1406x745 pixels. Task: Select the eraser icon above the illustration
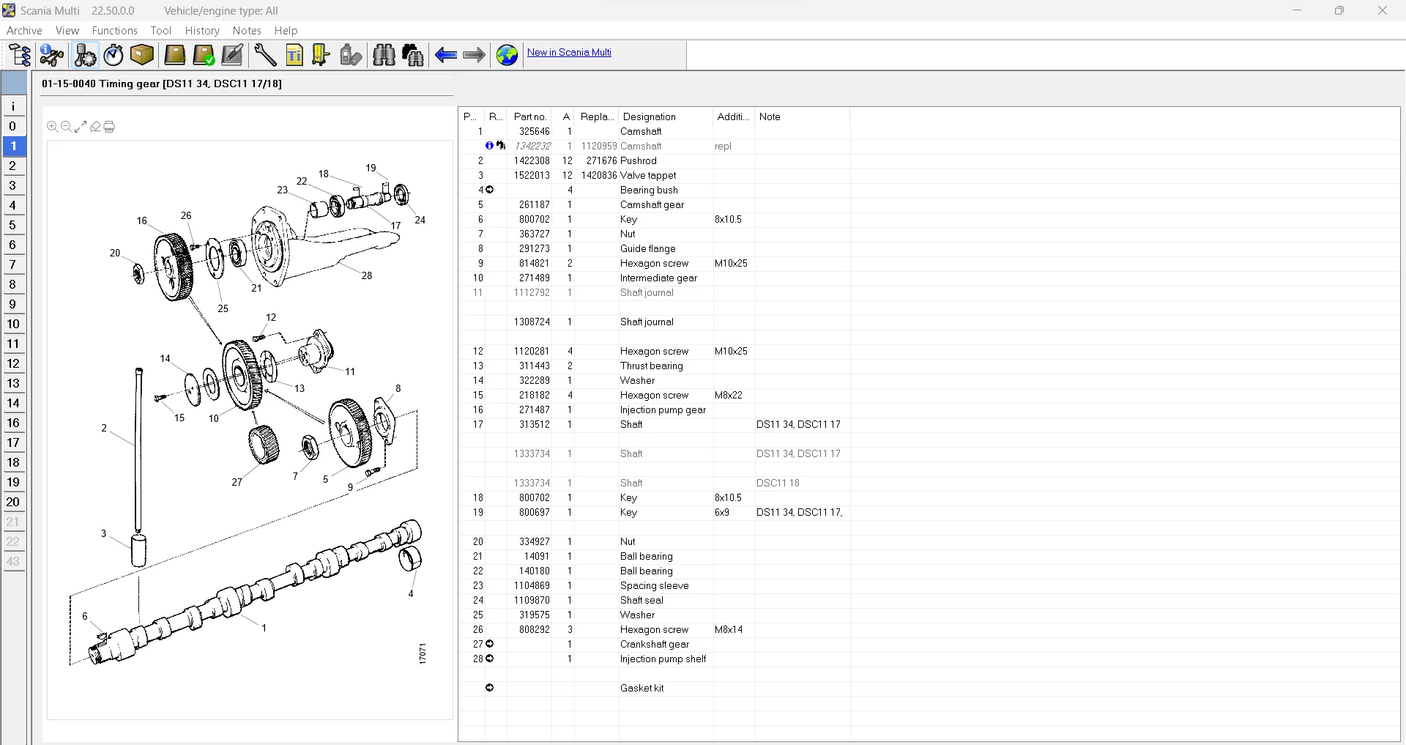[94, 126]
